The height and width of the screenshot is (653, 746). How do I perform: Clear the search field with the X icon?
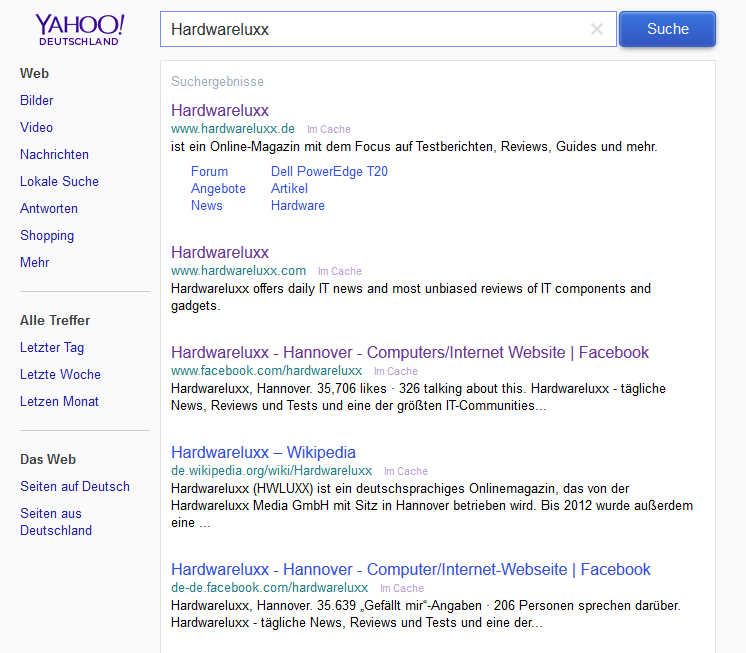click(597, 29)
